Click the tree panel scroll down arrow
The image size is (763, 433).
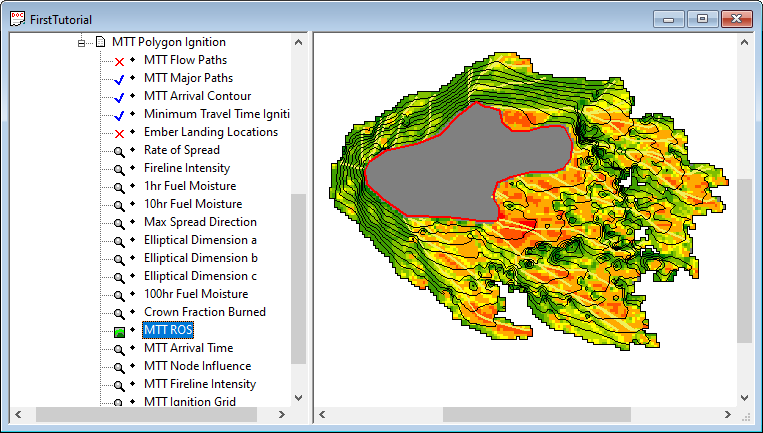coord(299,397)
